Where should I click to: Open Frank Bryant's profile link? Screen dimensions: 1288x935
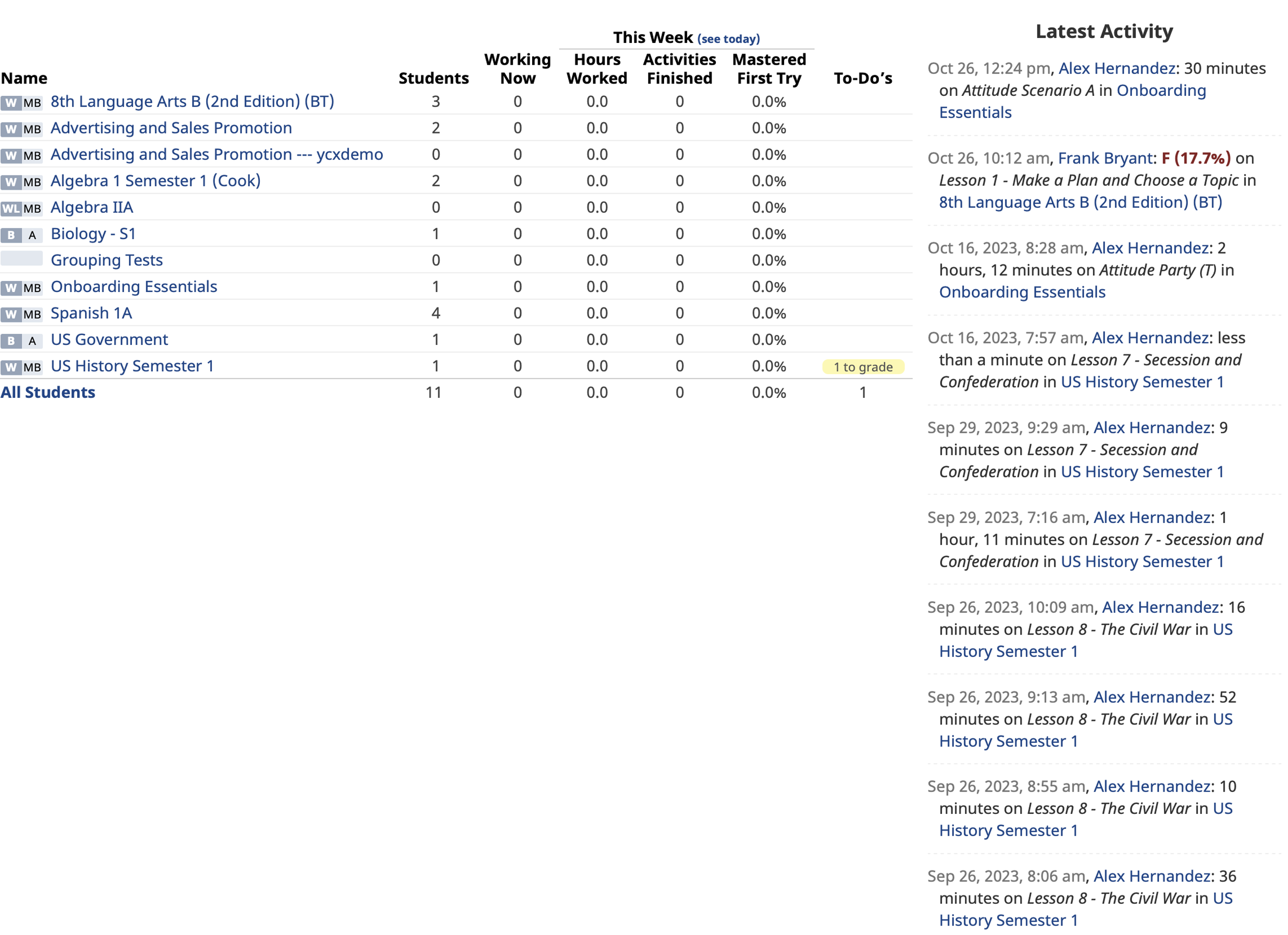[x=1106, y=159]
